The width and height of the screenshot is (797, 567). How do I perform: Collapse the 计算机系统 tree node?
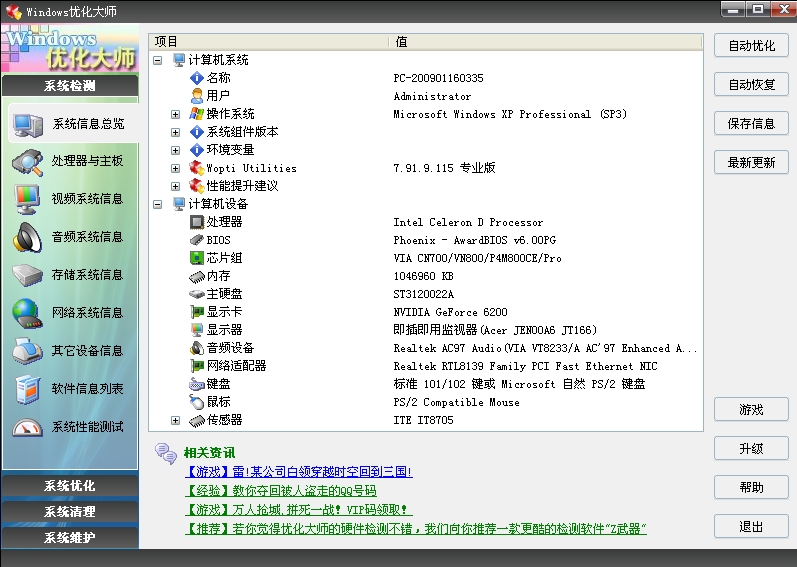(x=158, y=60)
